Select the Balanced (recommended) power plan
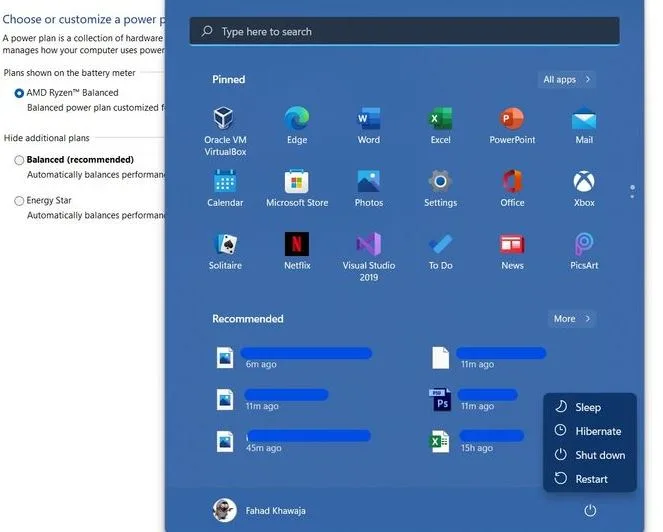The width and height of the screenshot is (663, 532). (x=19, y=160)
